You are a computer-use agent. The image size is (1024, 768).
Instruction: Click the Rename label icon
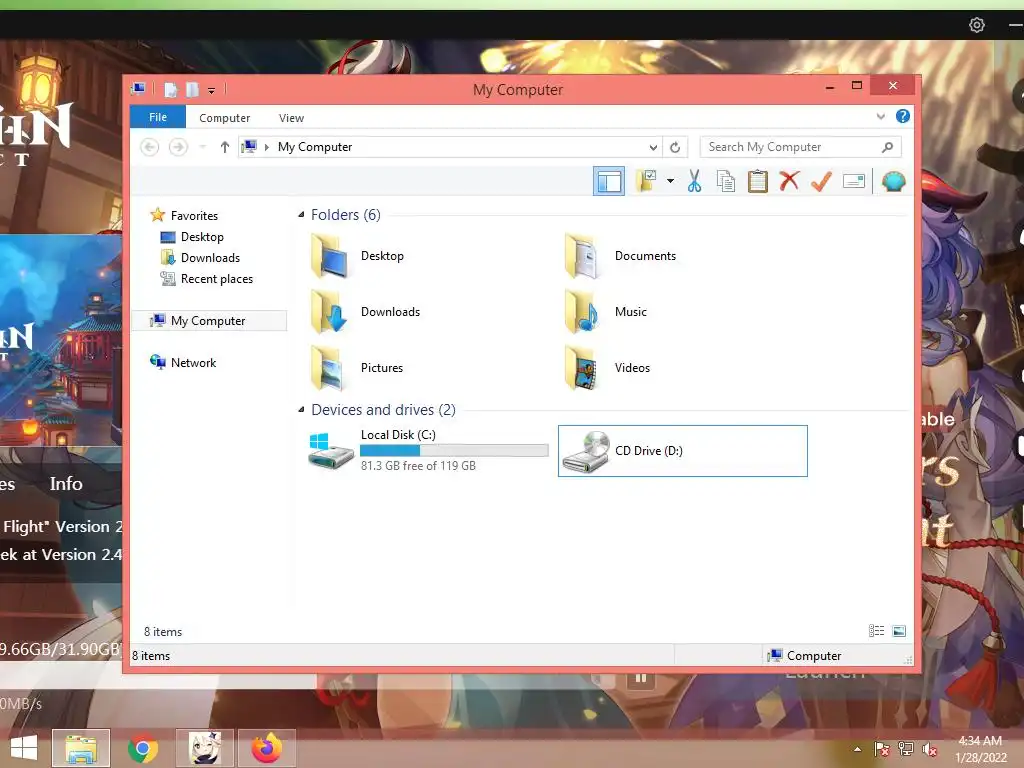point(854,181)
